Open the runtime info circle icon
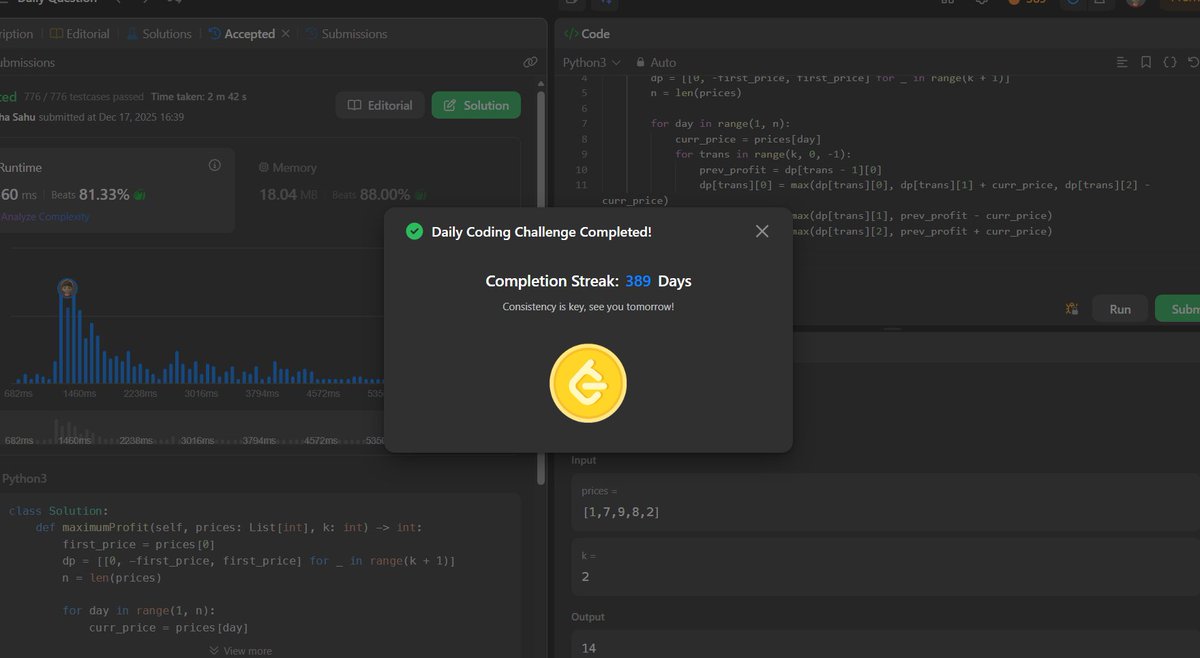 coord(214,165)
